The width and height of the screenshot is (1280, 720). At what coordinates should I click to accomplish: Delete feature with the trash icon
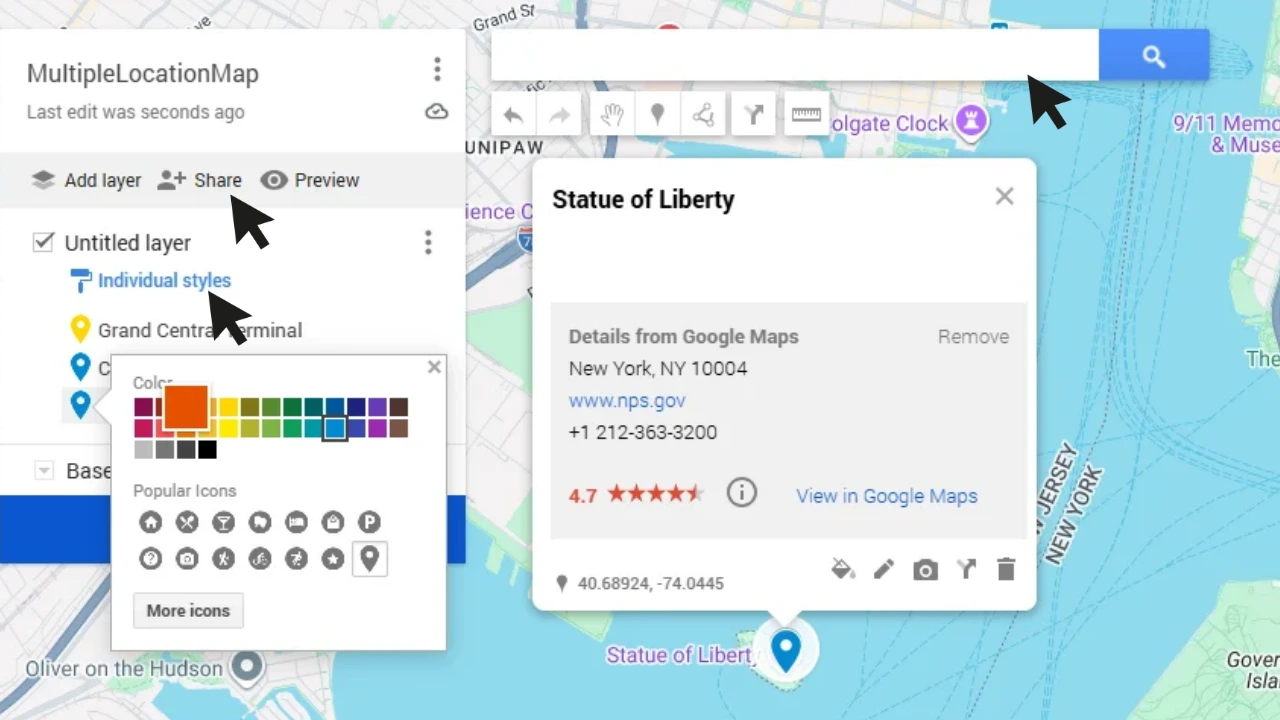click(x=1006, y=569)
